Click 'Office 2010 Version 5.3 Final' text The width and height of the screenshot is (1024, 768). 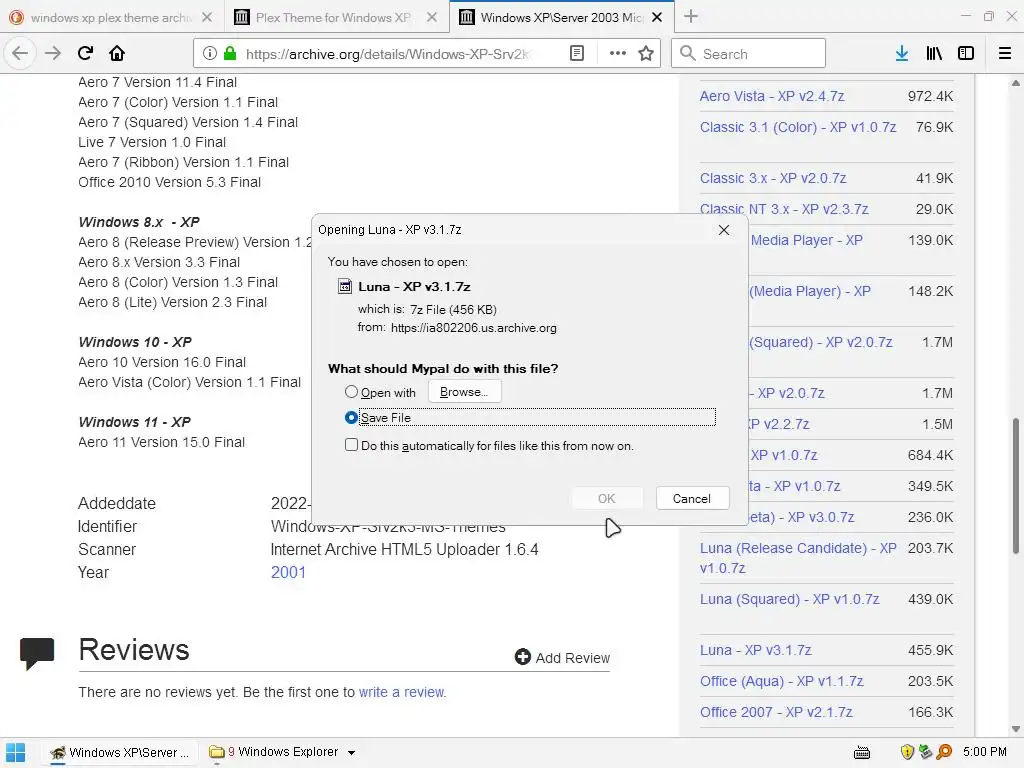coord(169,182)
